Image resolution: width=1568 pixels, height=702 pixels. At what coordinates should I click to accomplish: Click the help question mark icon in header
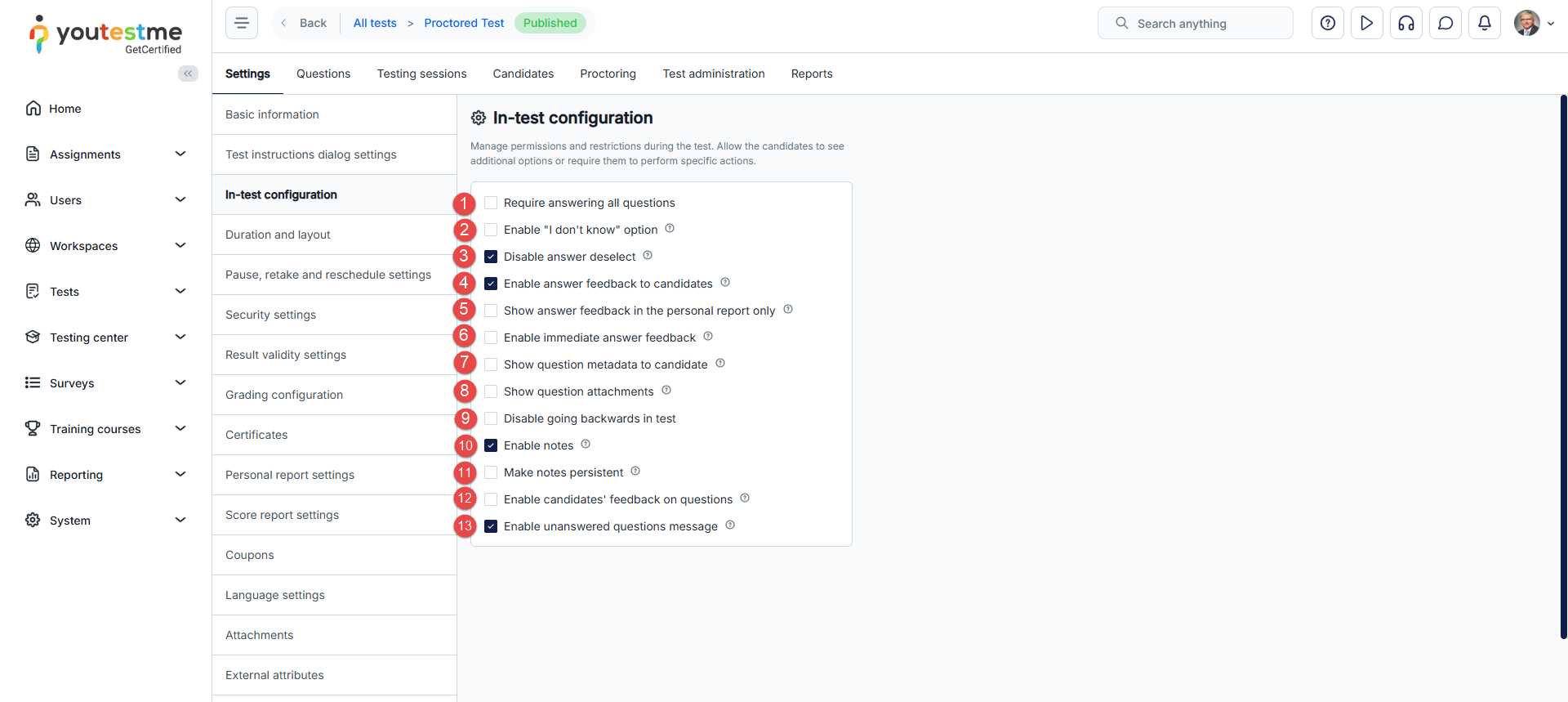(x=1328, y=23)
